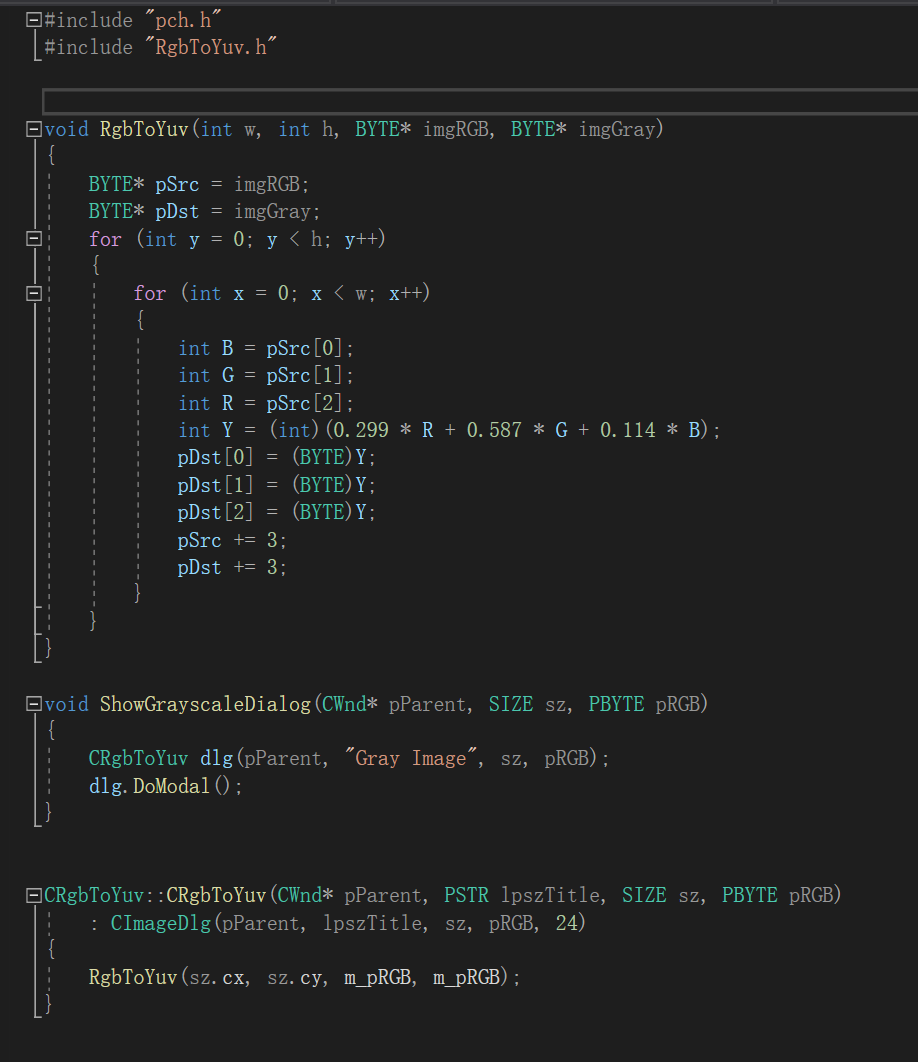
Task: Click x++ in the inner for loop
Action: pyautogui.click(x=405, y=293)
